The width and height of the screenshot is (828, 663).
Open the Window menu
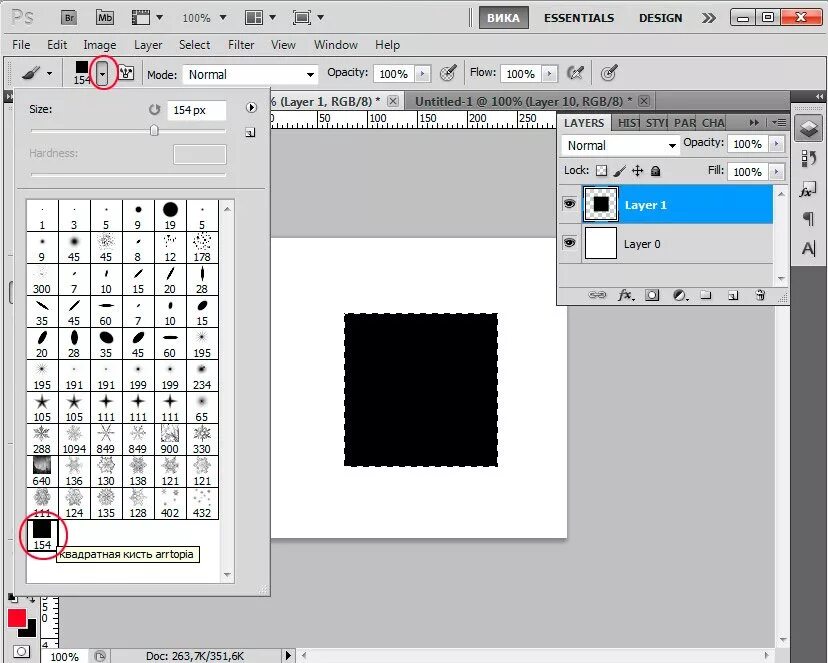tap(335, 45)
